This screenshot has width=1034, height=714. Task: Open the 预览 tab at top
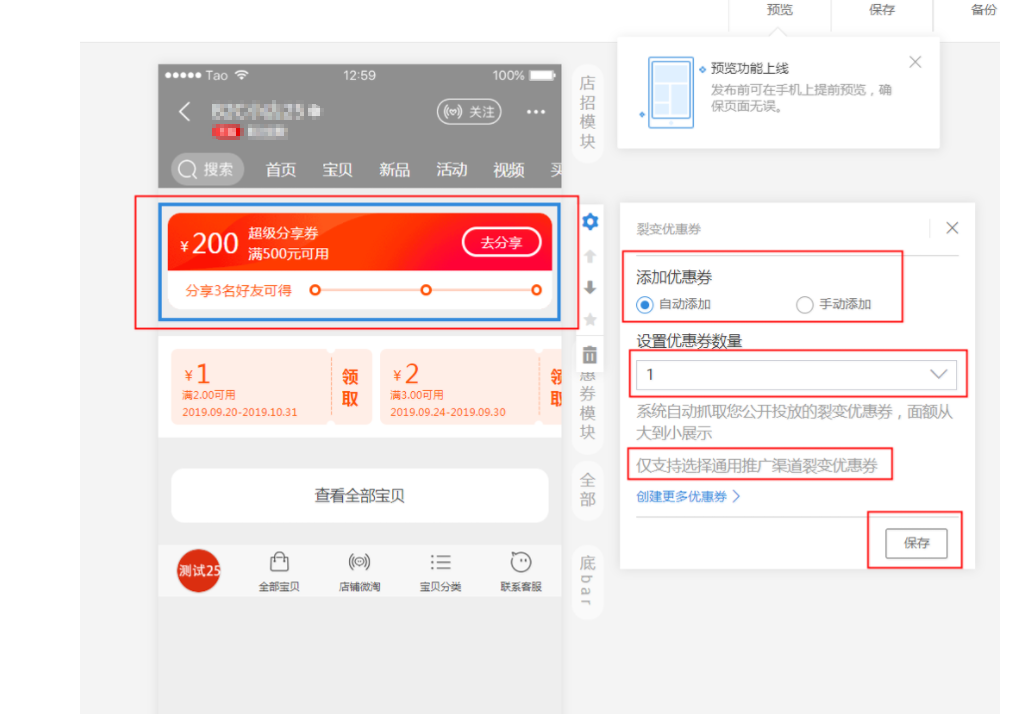coord(779,10)
